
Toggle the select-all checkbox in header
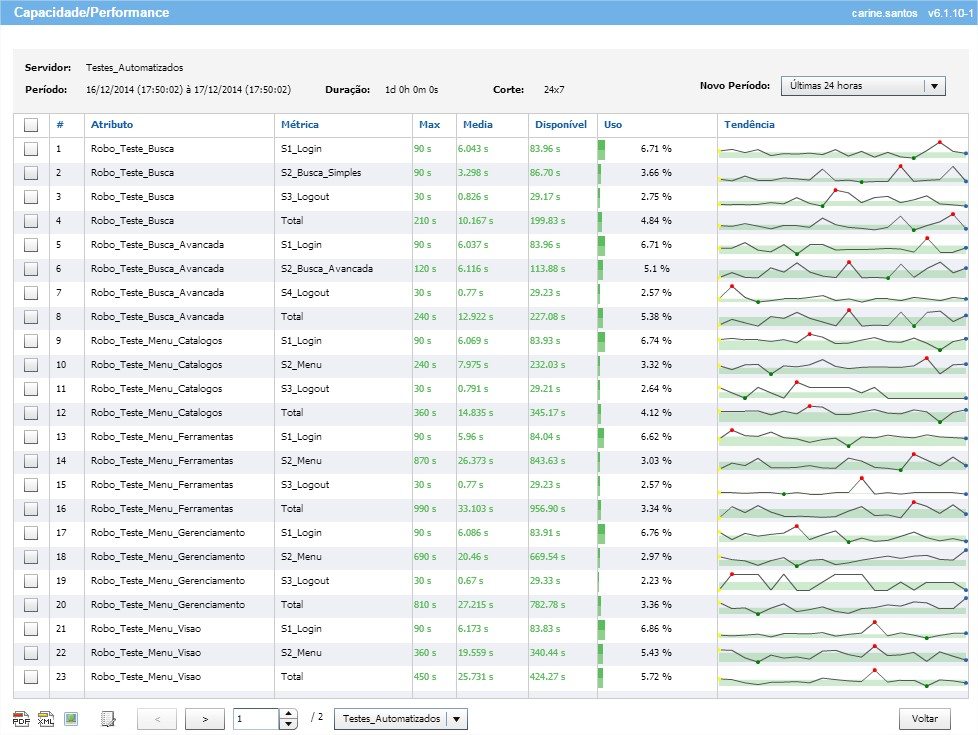tap(31, 125)
